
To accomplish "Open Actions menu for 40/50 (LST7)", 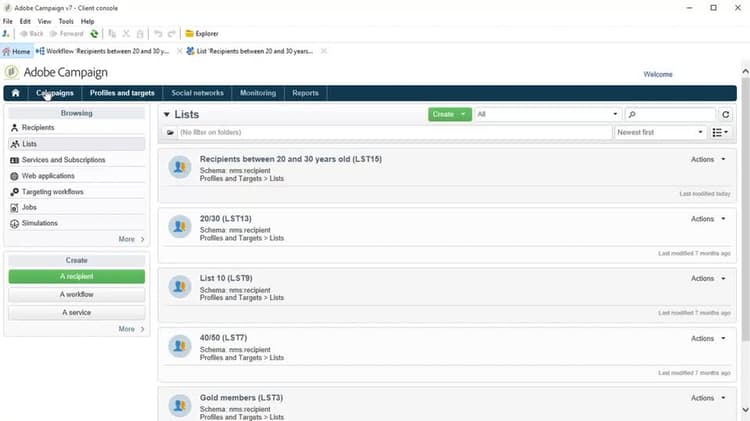I will coord(708,338).
